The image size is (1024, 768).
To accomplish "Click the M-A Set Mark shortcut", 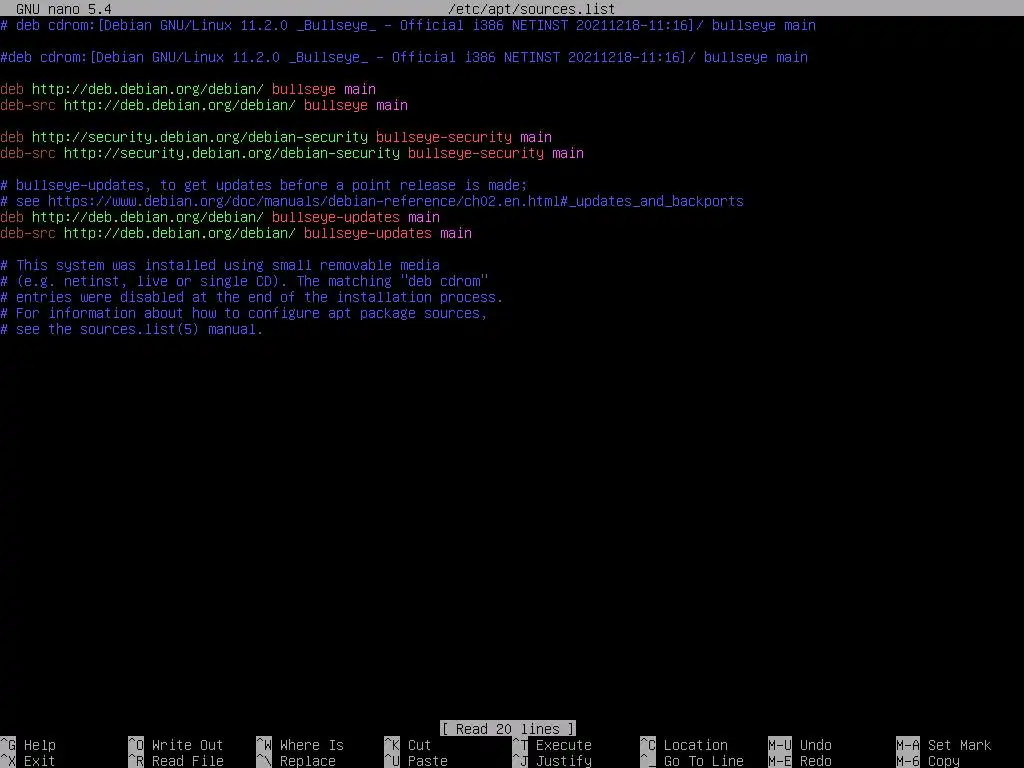I will 944,745.
